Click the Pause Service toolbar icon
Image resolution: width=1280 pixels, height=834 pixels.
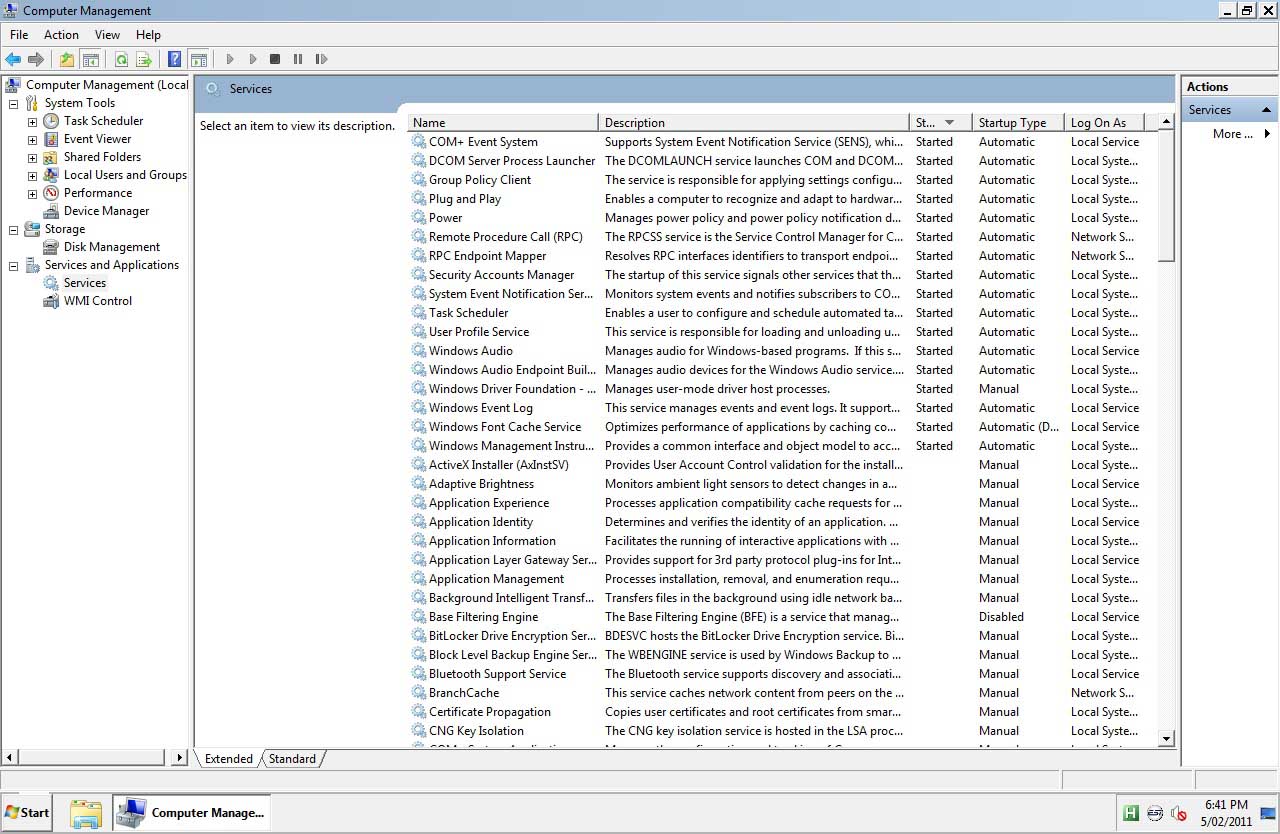pos(298,59)
